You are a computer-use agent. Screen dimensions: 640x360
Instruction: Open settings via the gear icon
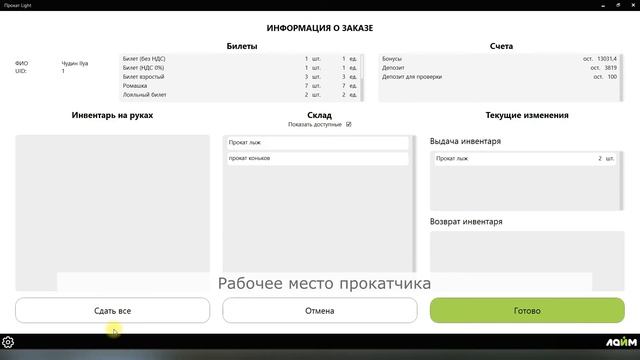8,342
